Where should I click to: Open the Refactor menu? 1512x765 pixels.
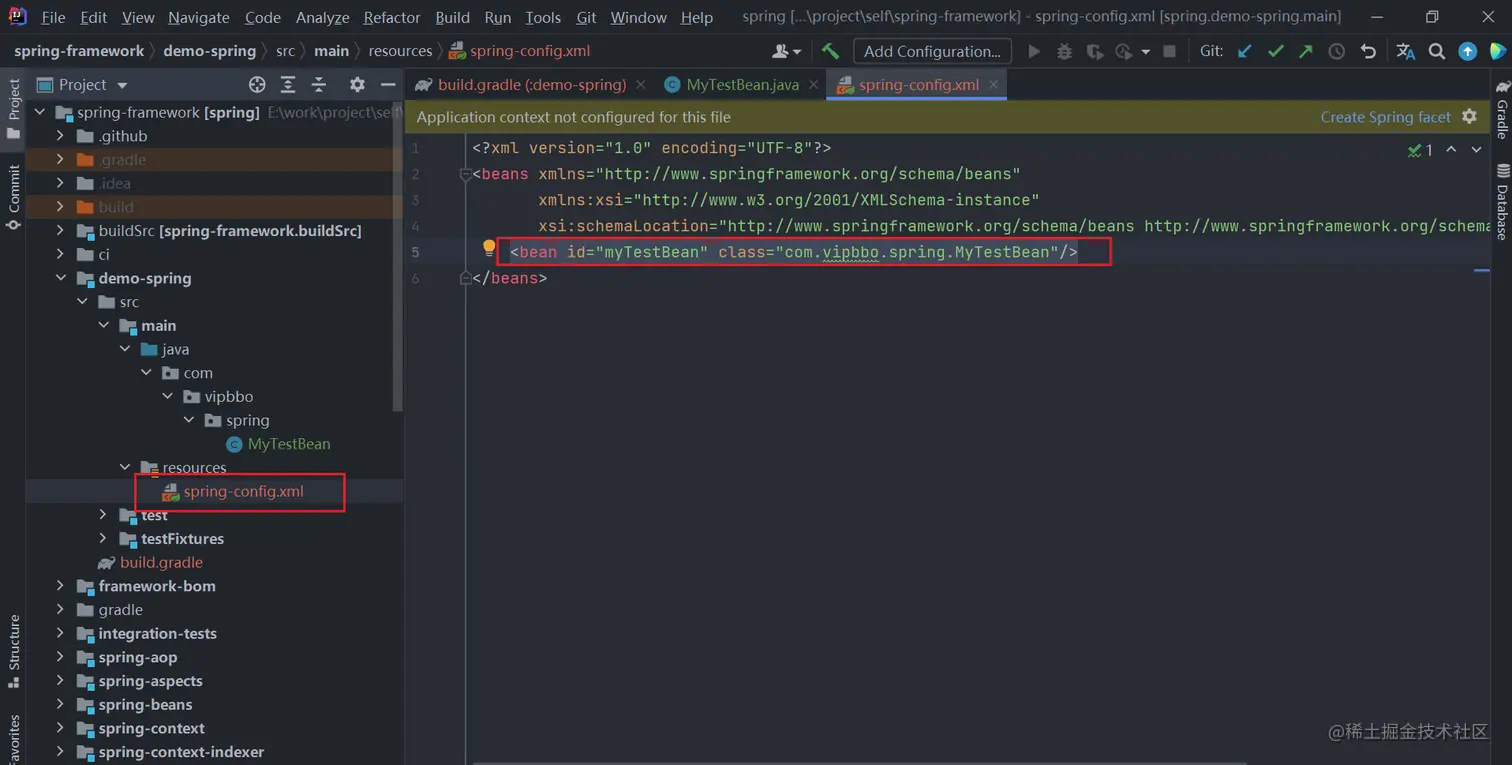click(x=392, y=17)
